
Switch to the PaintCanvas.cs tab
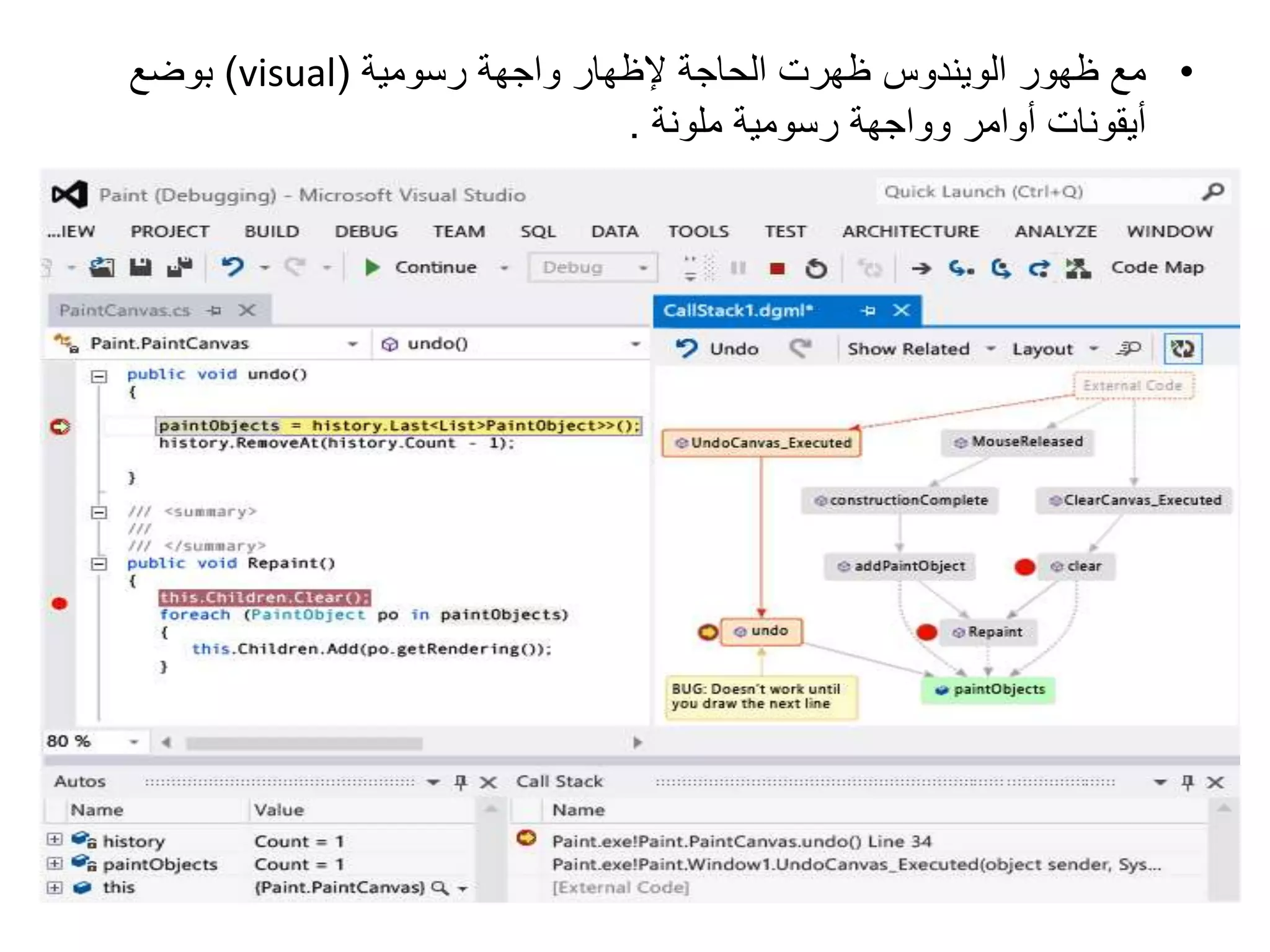click(125, 310)
